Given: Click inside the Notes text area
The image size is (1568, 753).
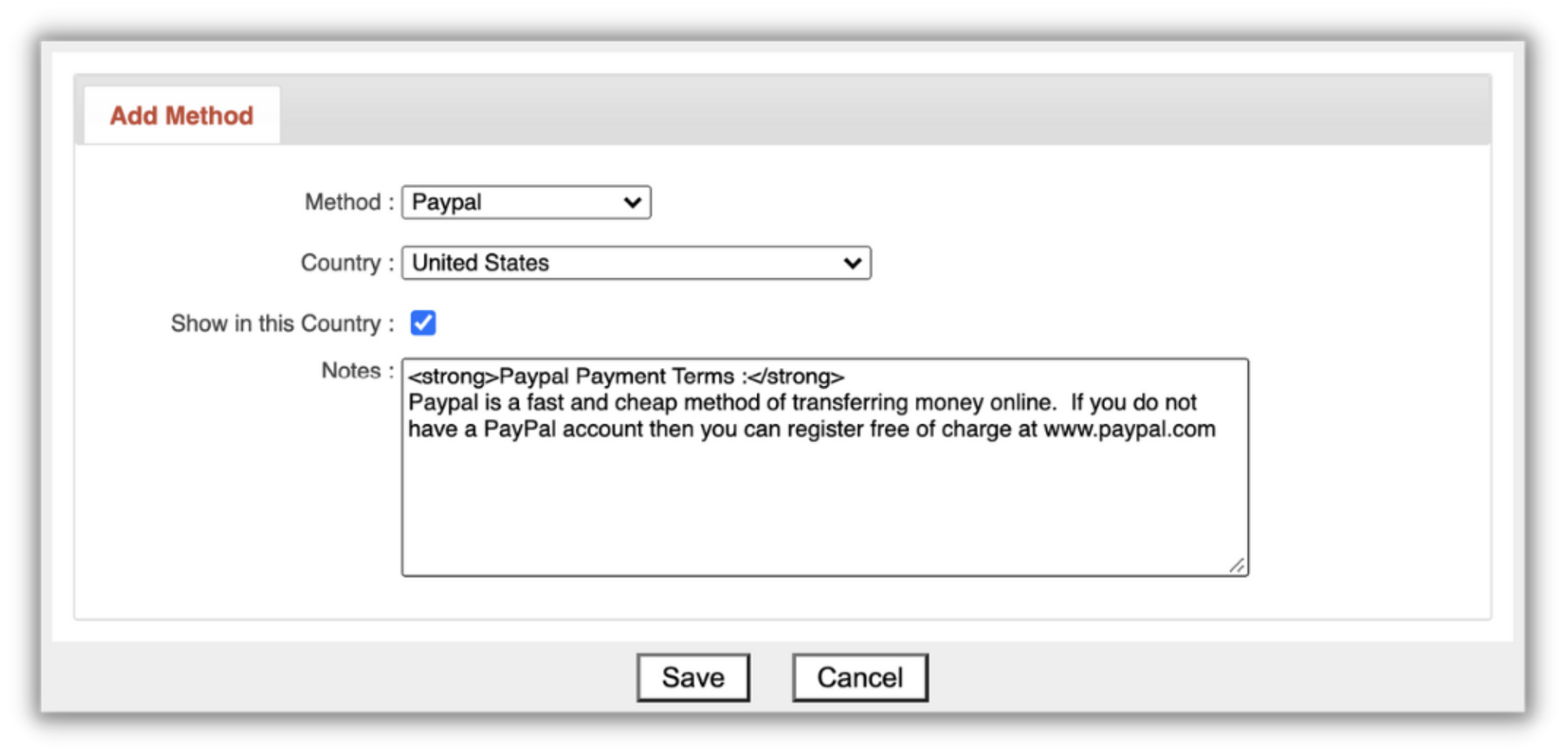Looking at the screenshot, I should (825, 467).
